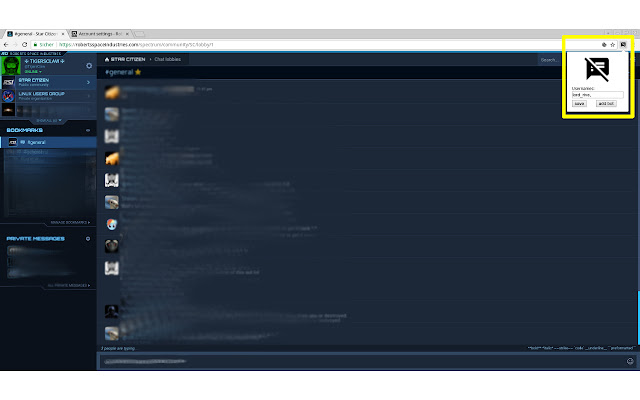Click the Rainbow Dash pony avatar in chat
Viewport: 640px width, 400px height.
[x=111, y=224]
